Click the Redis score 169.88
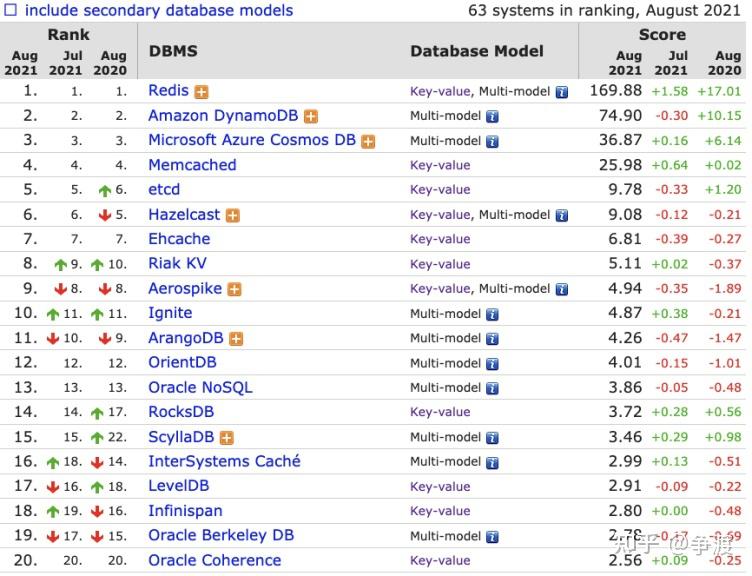This screenshot has height=576, width=752. [616, 90]
